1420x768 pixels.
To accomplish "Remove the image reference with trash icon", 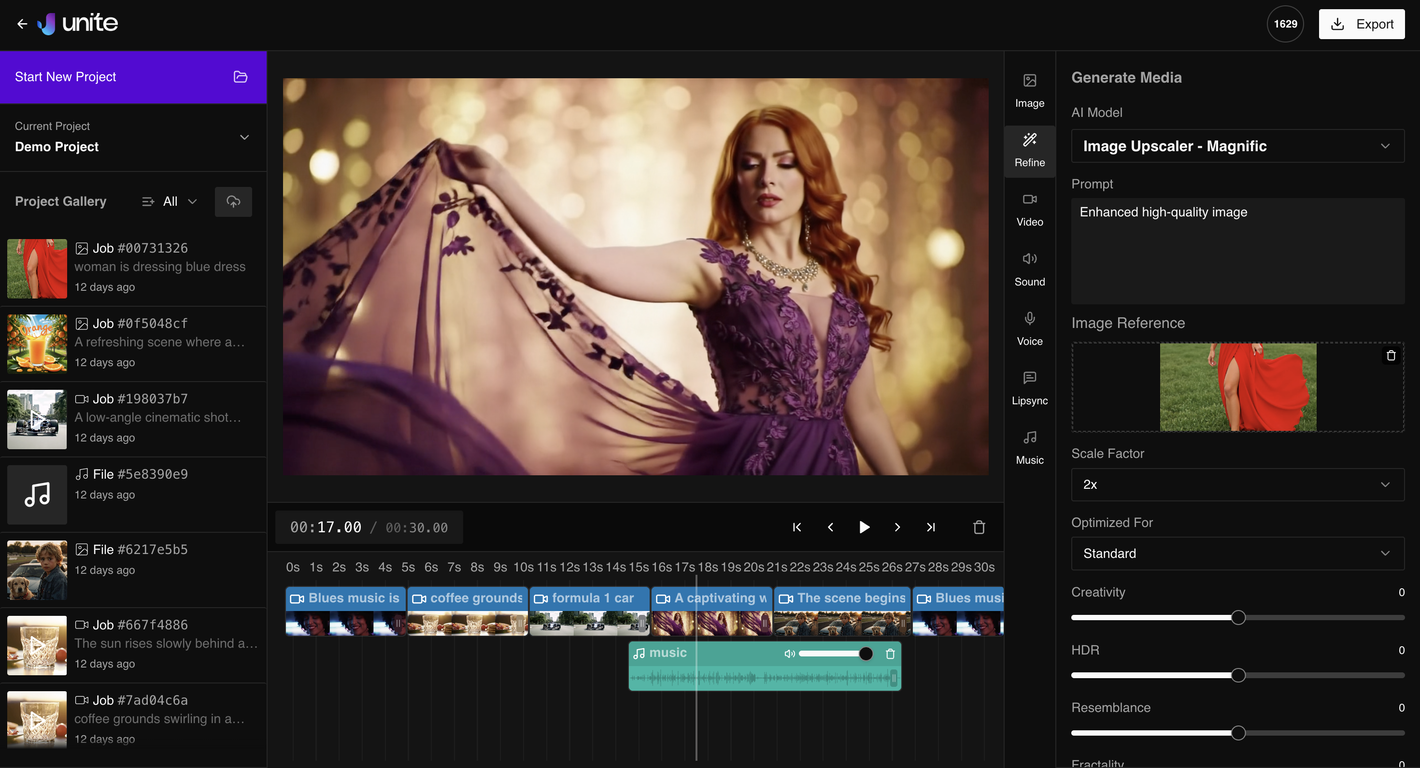I will pos(1390,356).
